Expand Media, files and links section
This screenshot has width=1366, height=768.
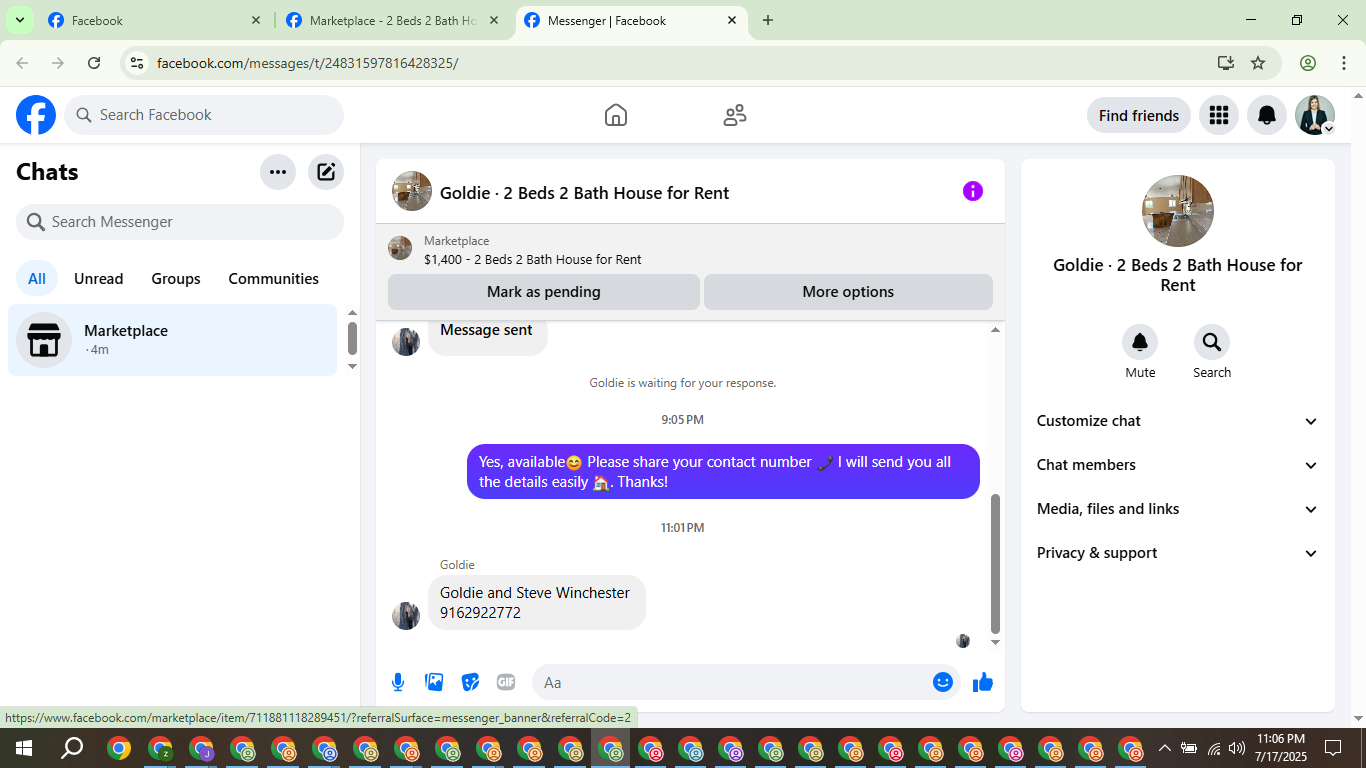point(1178,509)
